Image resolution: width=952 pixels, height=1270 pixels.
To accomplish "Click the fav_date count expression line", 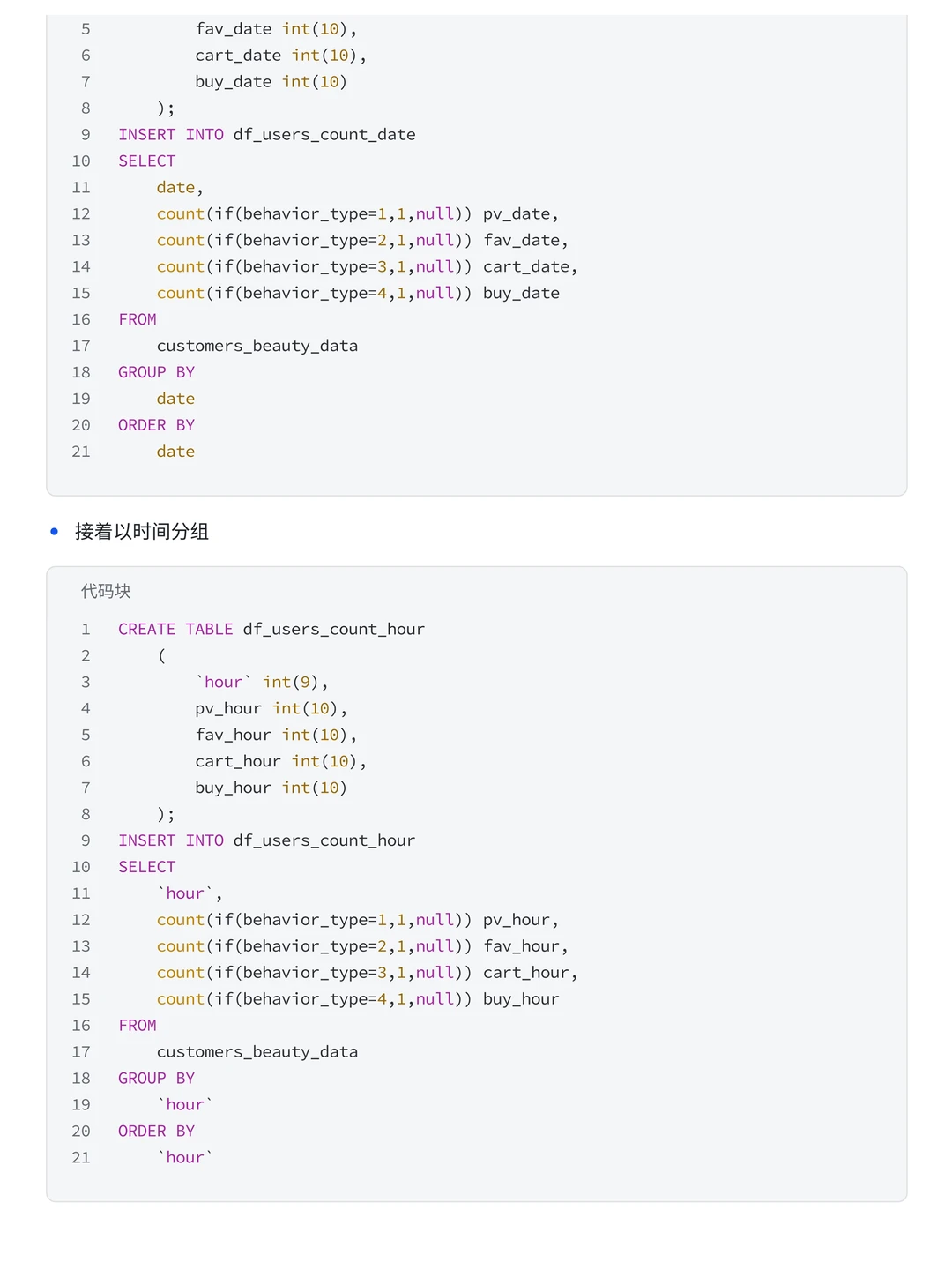I will tap(362, 240).
